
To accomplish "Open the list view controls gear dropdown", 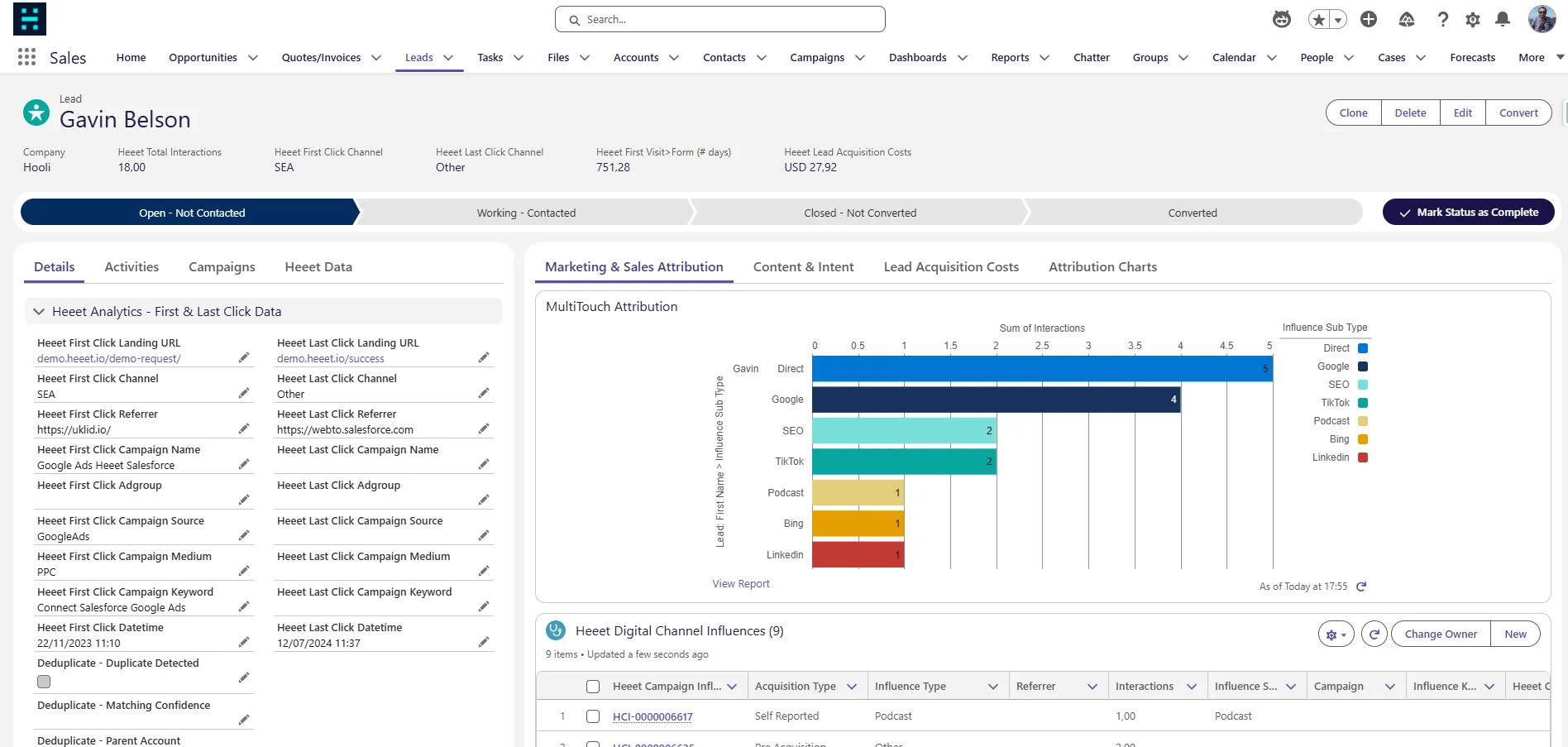I will point(1336,634).
